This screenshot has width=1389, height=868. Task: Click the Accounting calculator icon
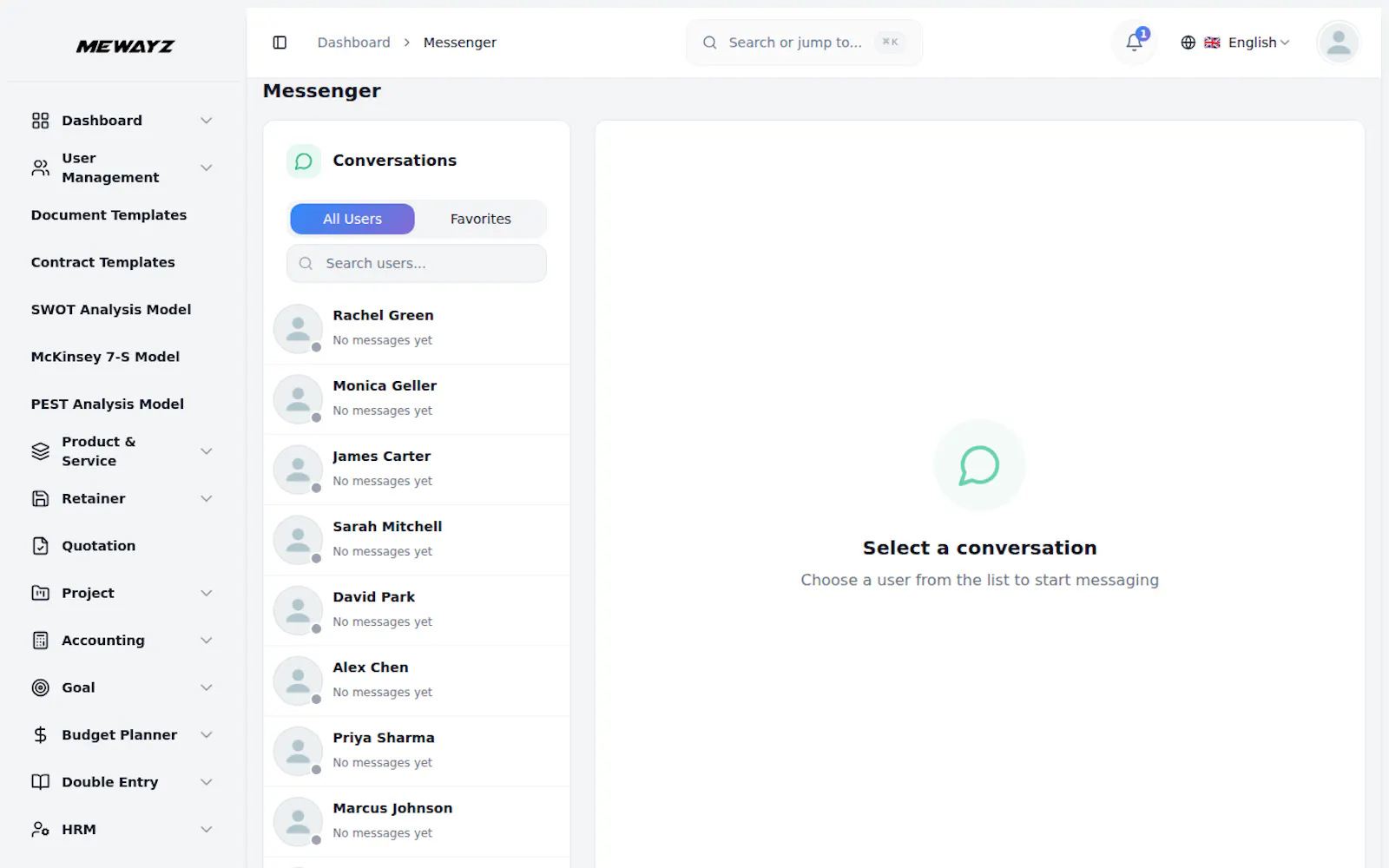40,641
